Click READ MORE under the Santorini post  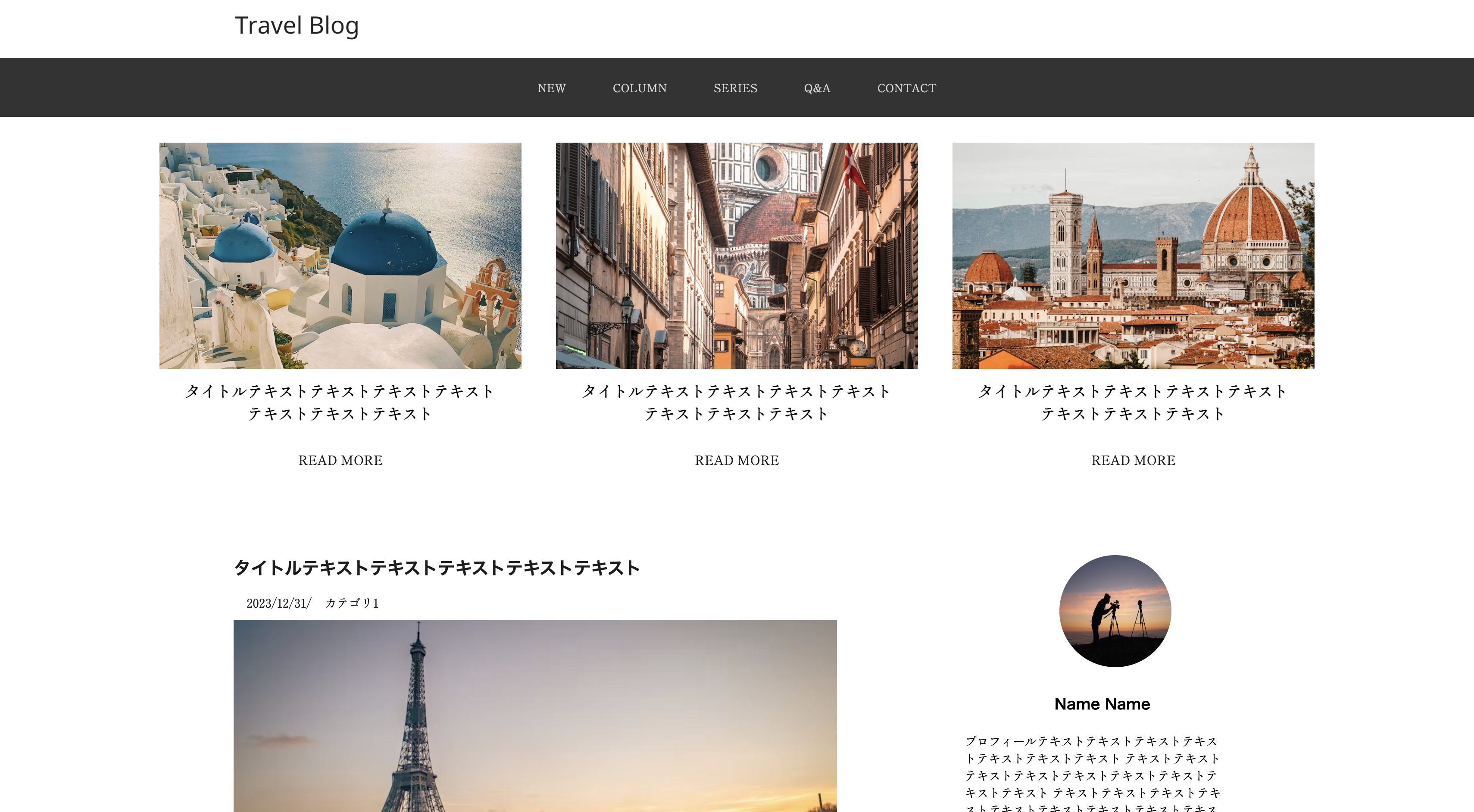tap(340, 461)
